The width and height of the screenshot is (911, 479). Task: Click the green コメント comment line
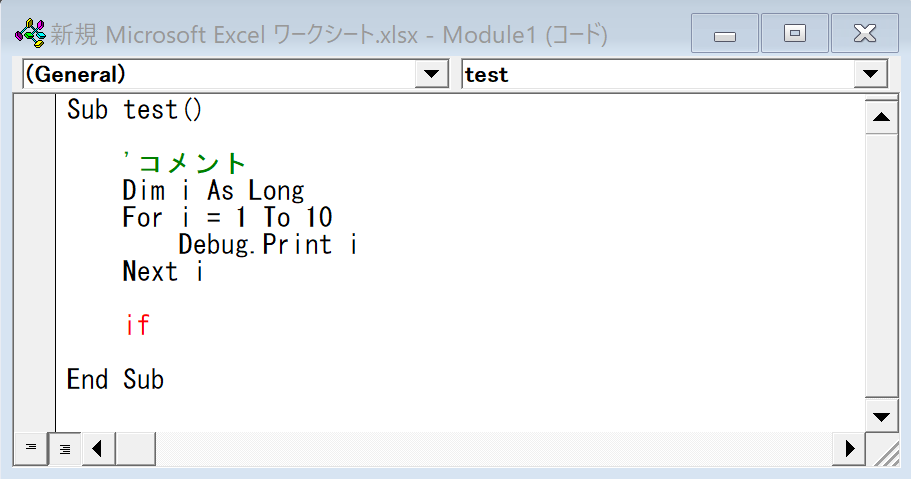click(184, 163)
